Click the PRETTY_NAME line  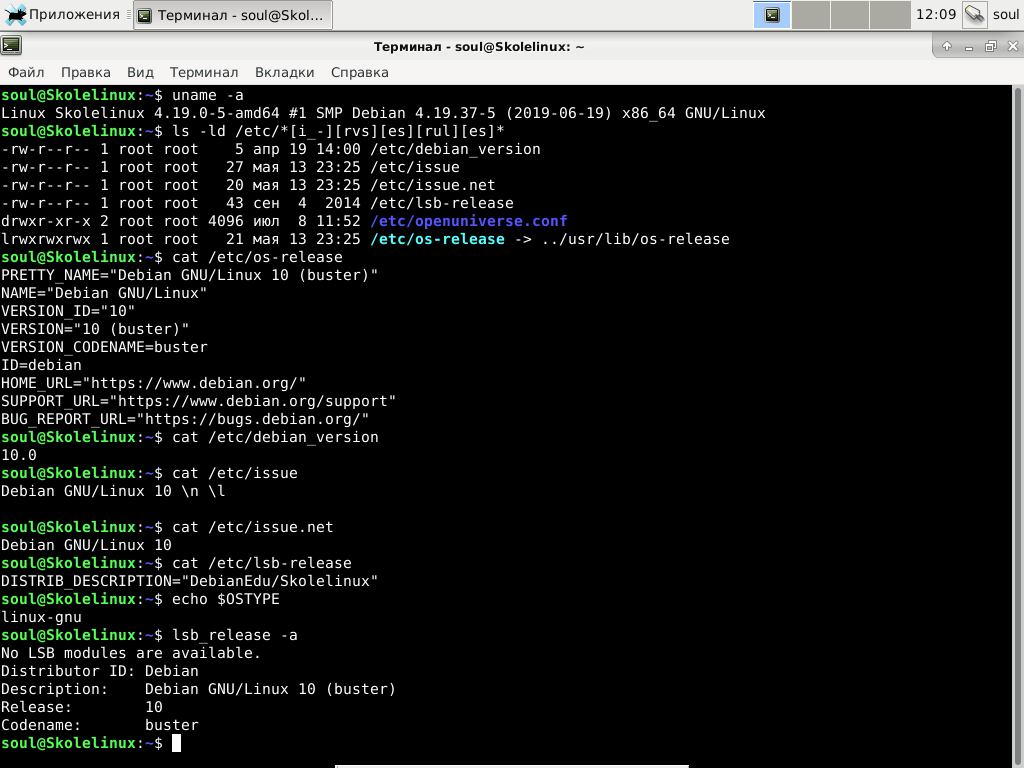click(189, 275)
